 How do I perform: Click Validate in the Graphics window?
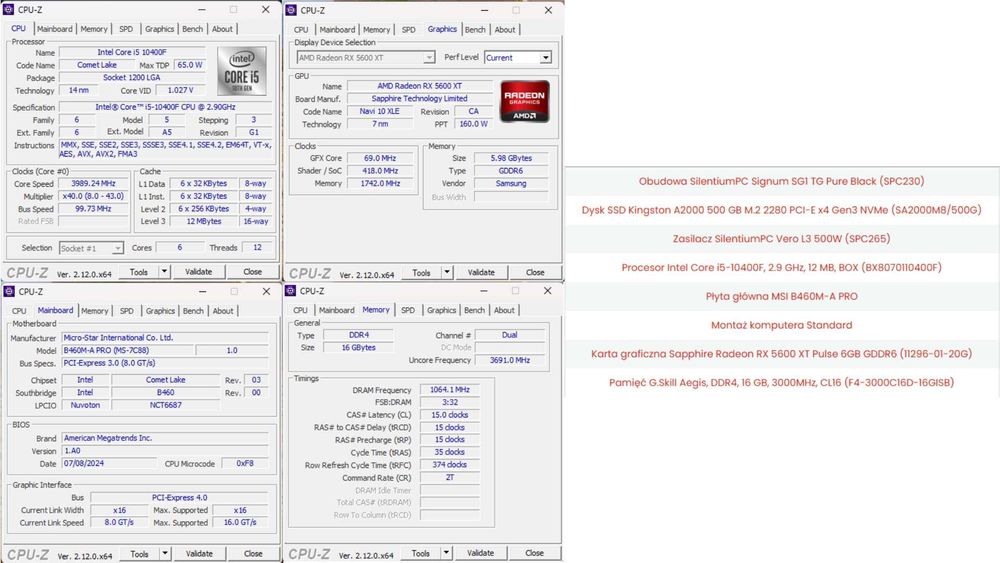point(481,272)
